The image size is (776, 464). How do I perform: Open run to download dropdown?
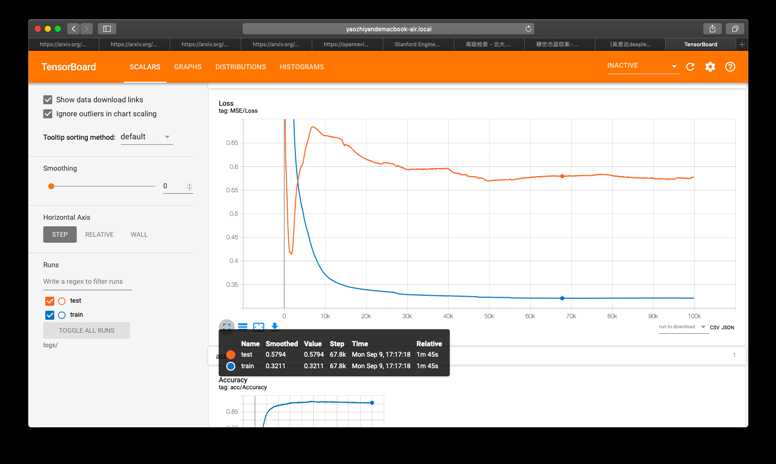[681, 327]
